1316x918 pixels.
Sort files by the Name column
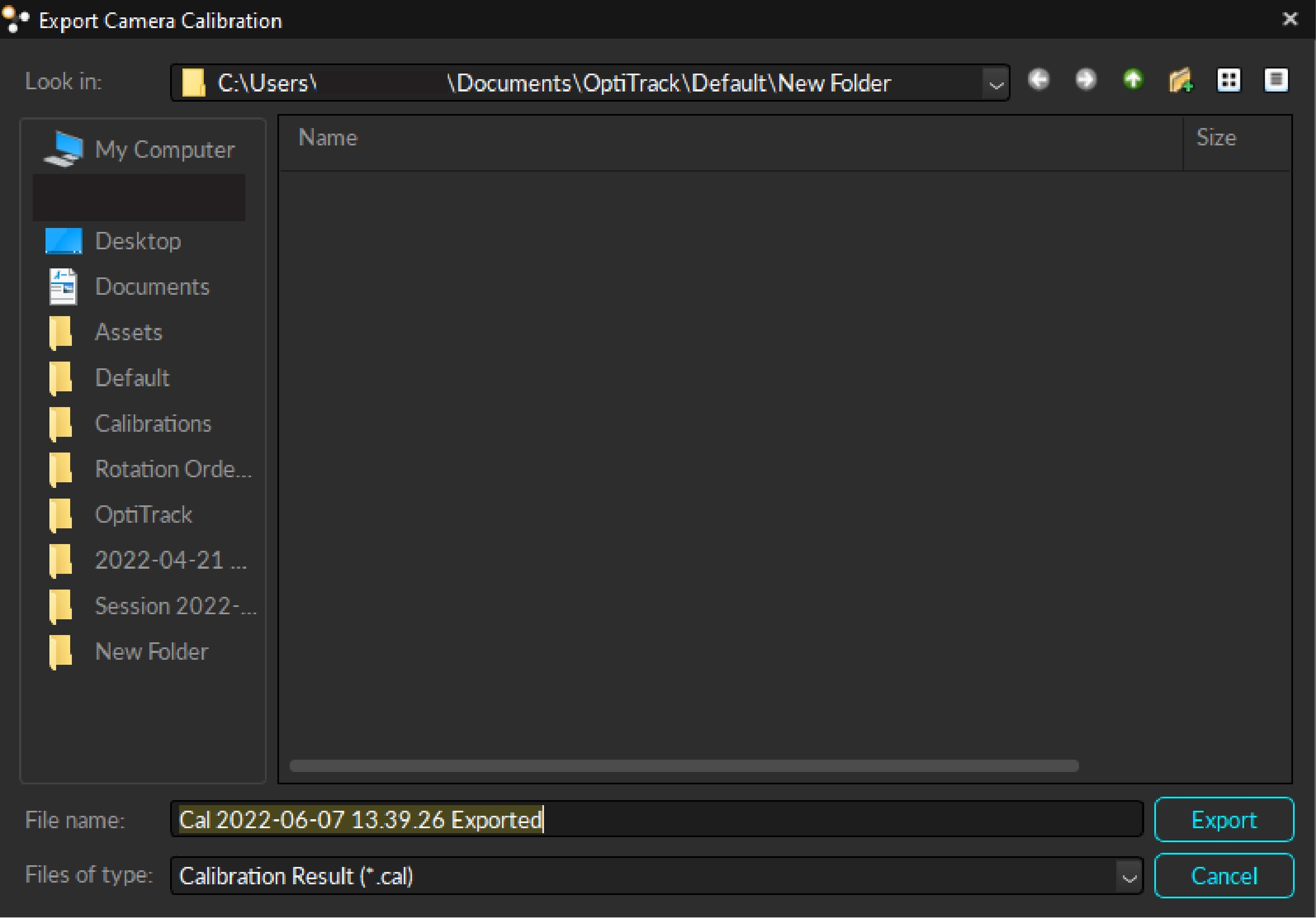[x=328, y=138]
